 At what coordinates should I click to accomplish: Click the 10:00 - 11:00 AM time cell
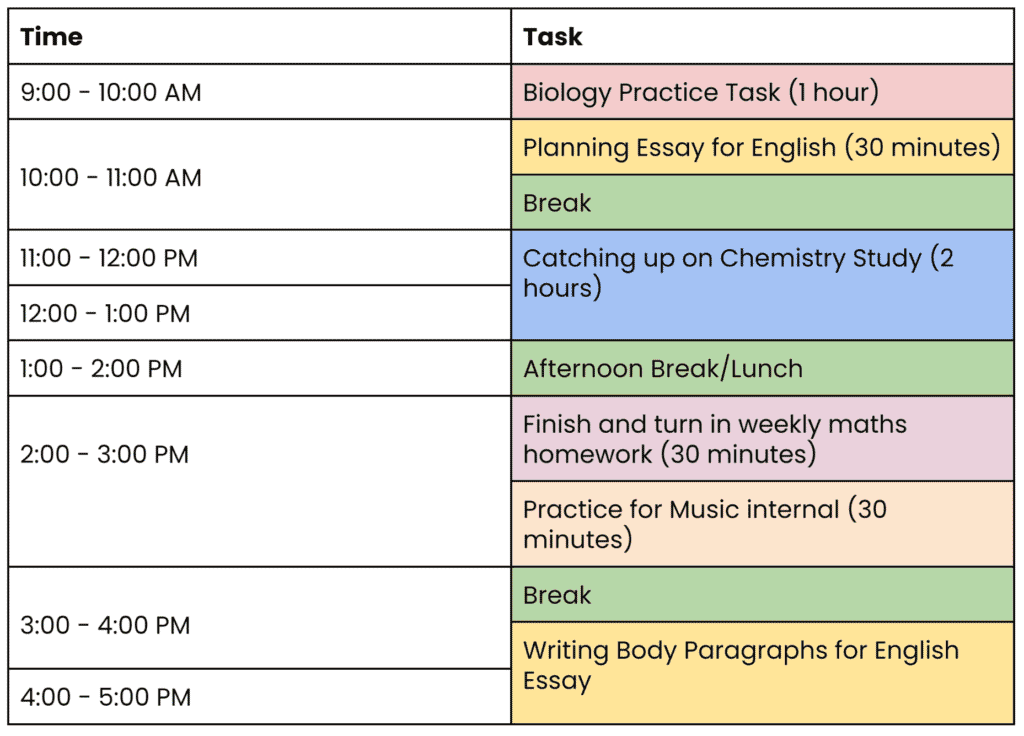[259, 175]
